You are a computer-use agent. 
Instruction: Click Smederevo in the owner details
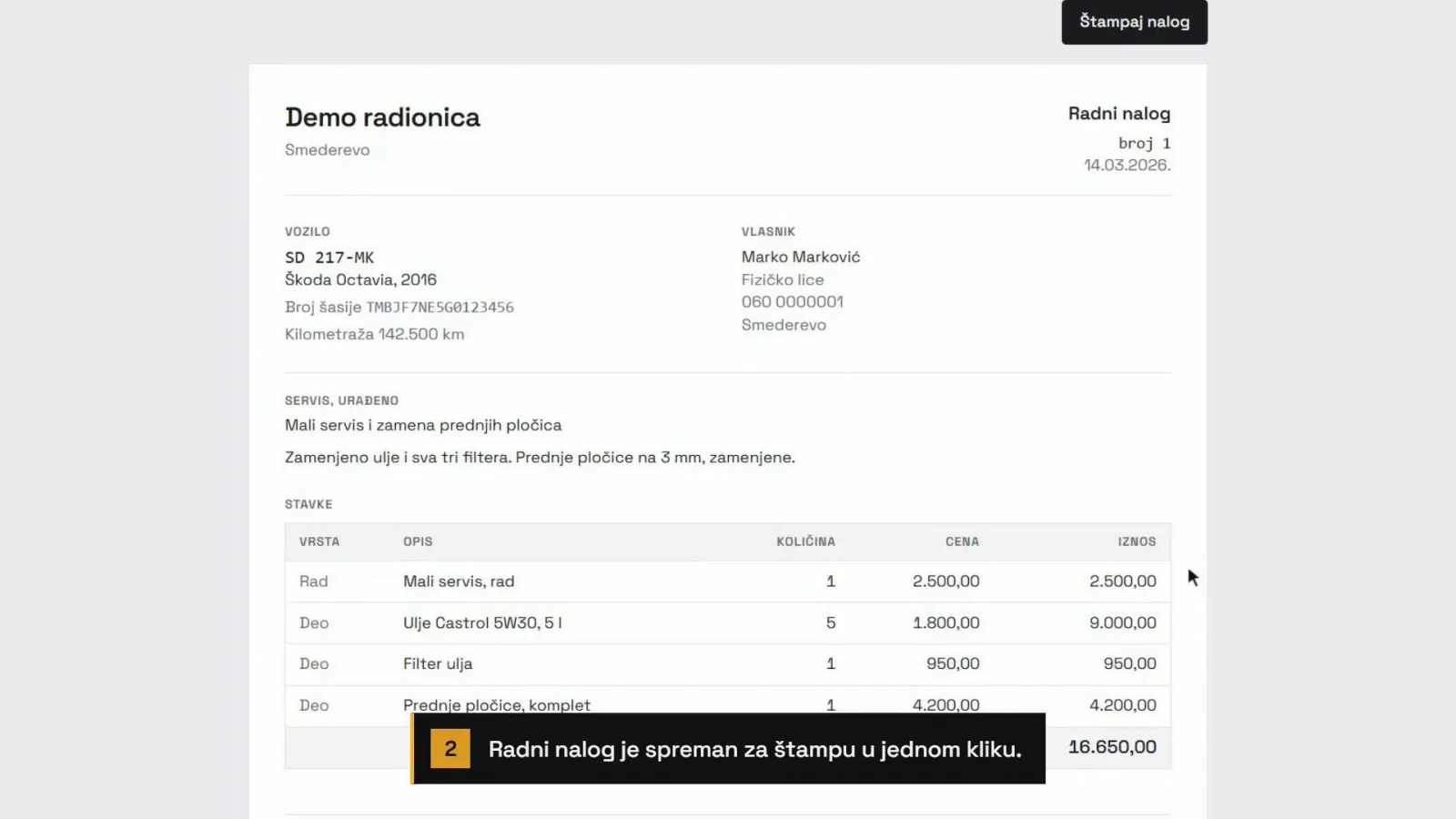784,325
